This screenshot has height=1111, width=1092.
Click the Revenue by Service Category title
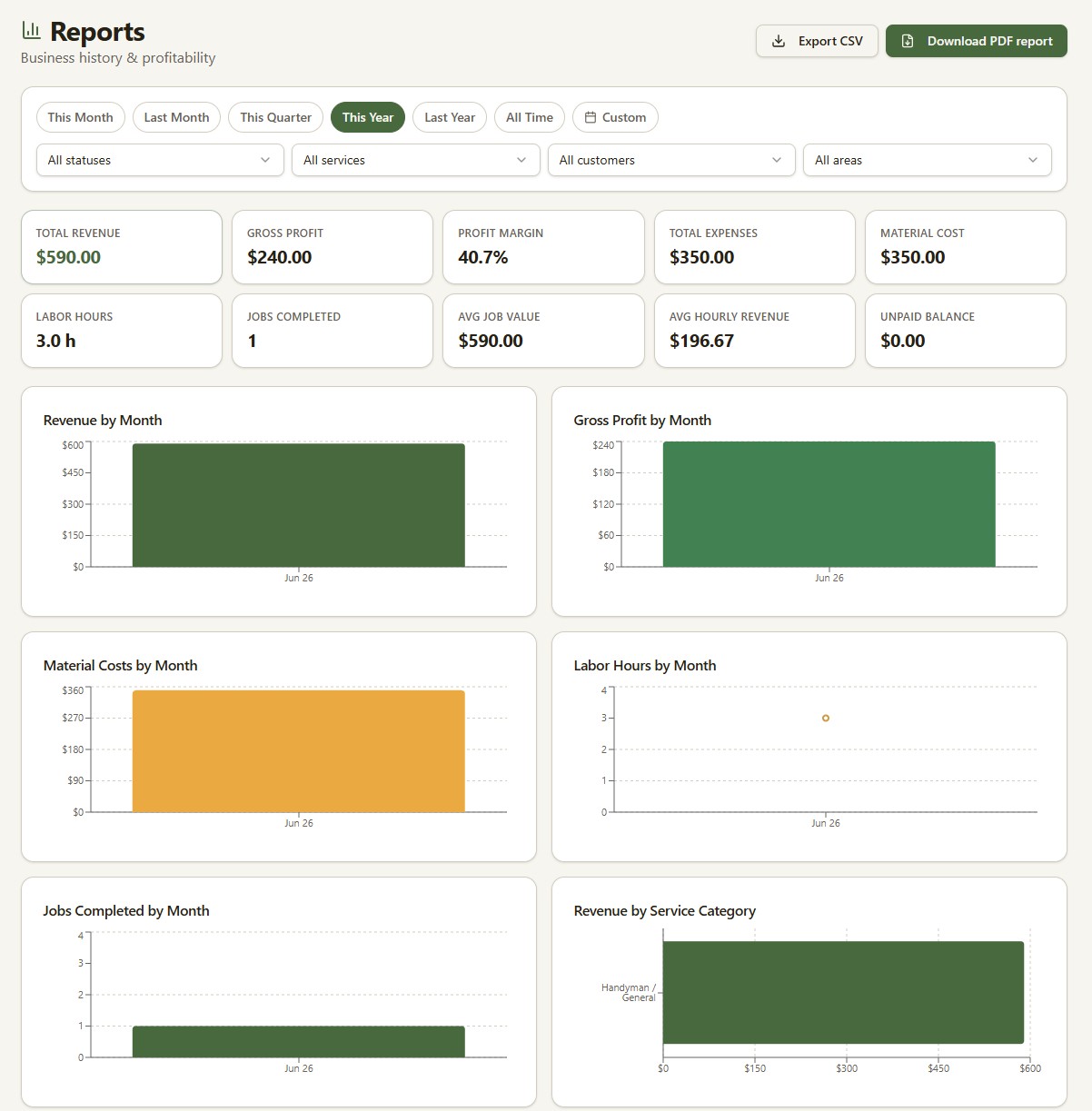pos(665,910)
